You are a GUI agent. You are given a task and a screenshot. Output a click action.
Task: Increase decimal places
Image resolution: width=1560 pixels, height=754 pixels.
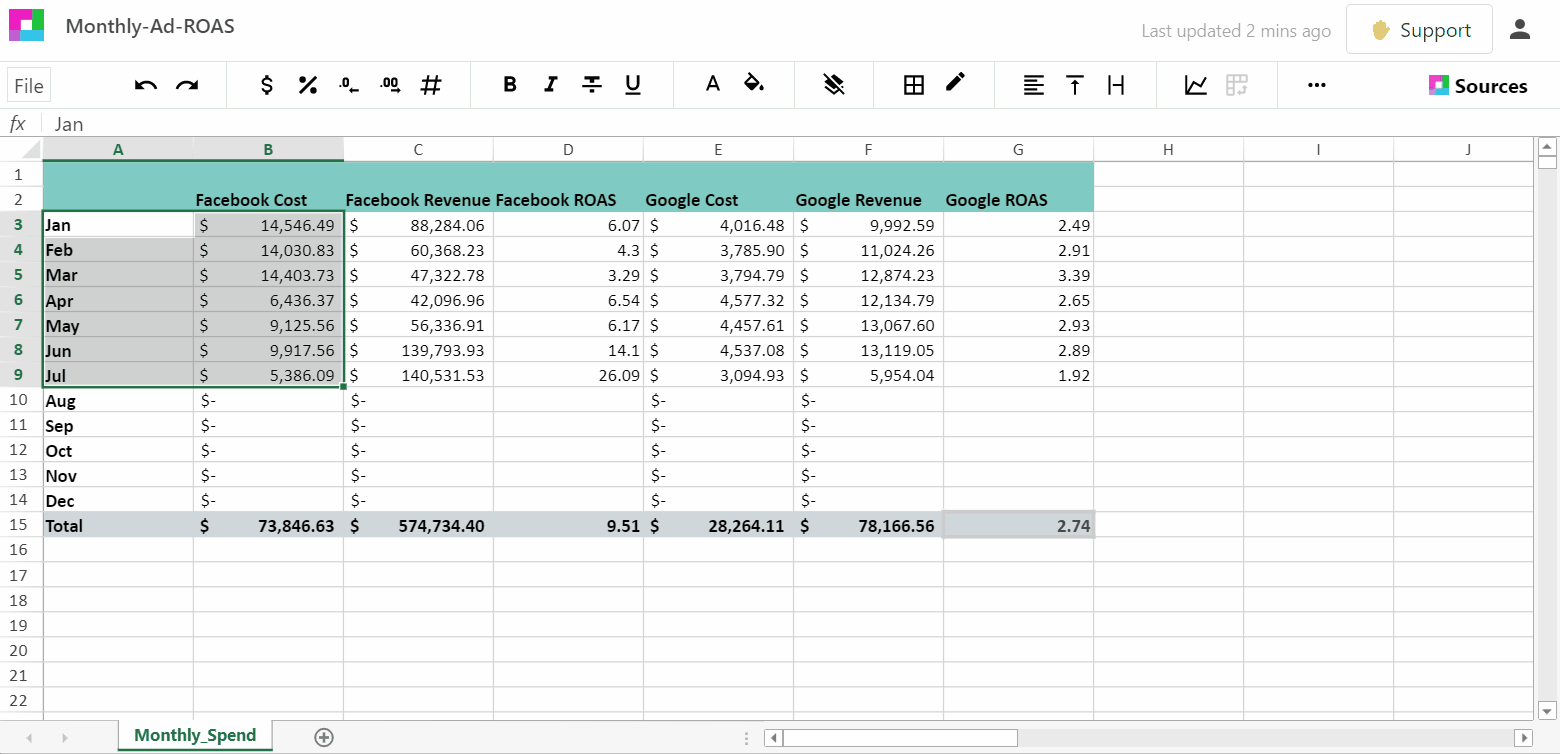389,85
